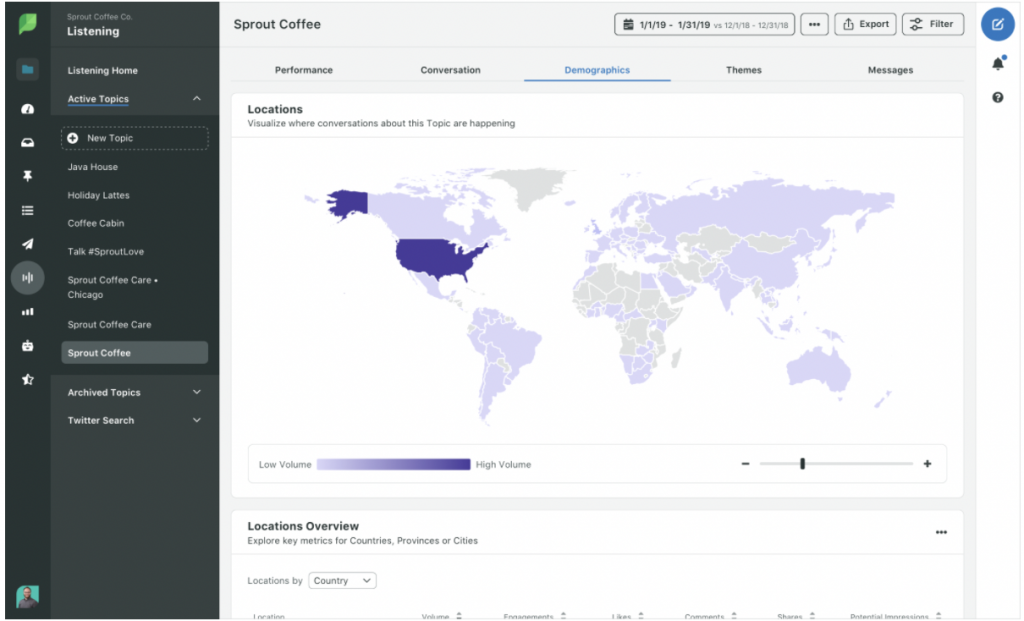The width and height of the screenshot is (1024, 621).
Task: Click the Low to High Volume gradient bar
Action: point(393,464)
